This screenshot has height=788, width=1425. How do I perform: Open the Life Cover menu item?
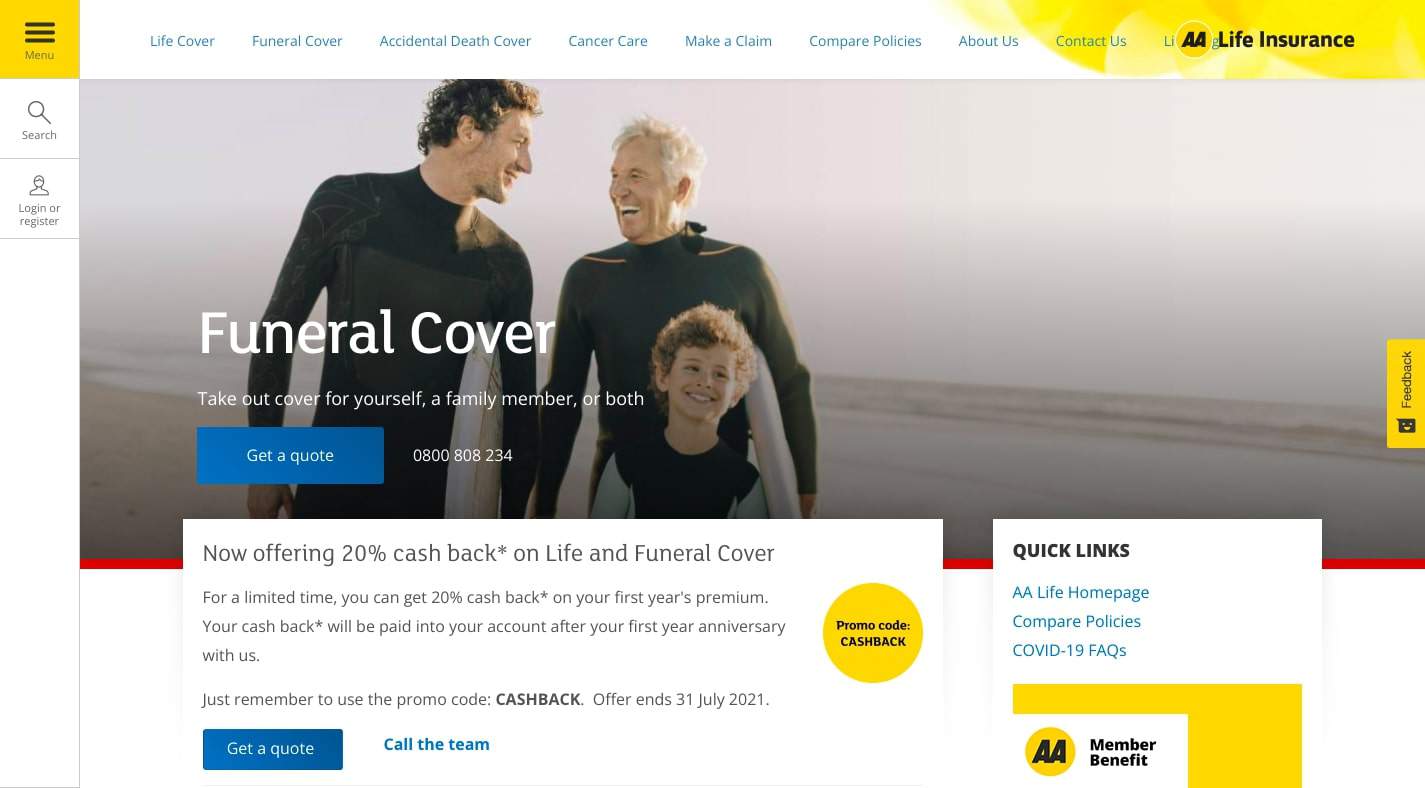[182, 41]
